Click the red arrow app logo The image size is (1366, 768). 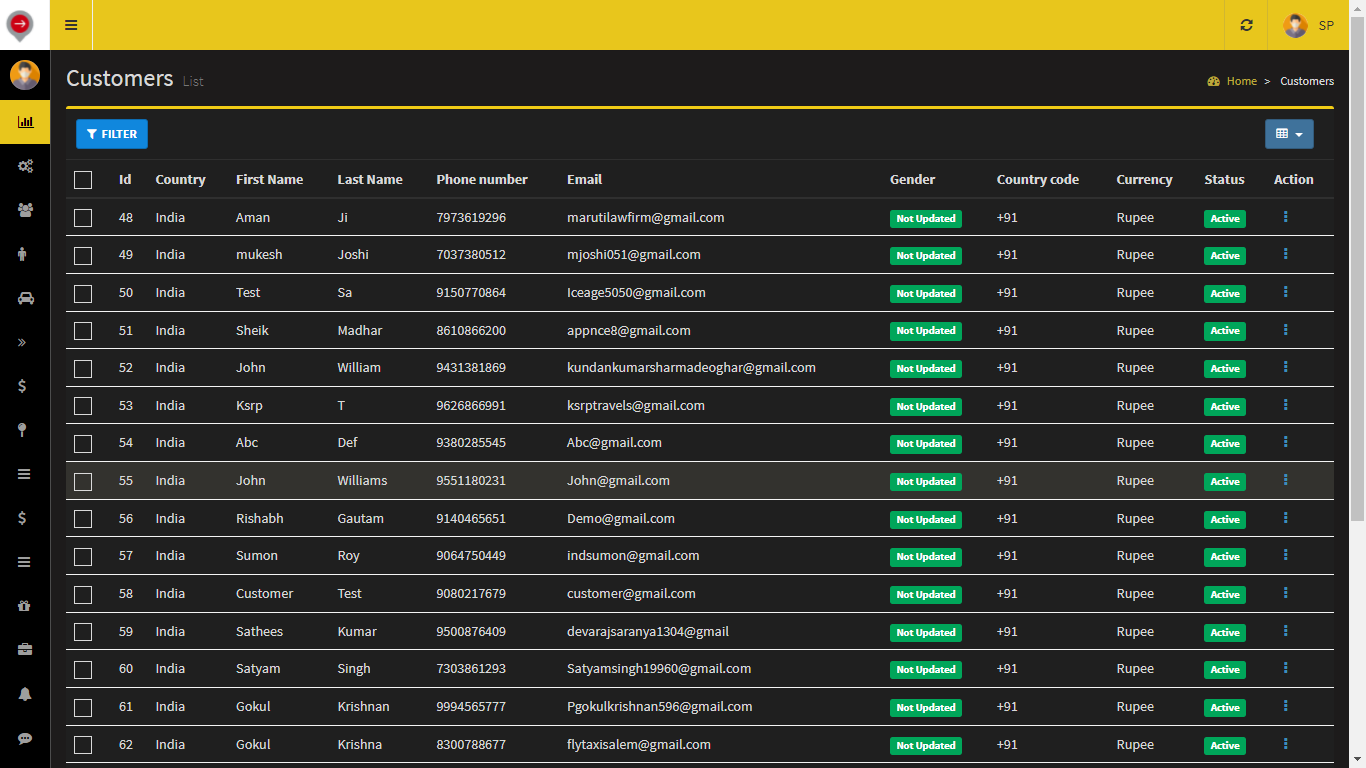pos(20,25)
